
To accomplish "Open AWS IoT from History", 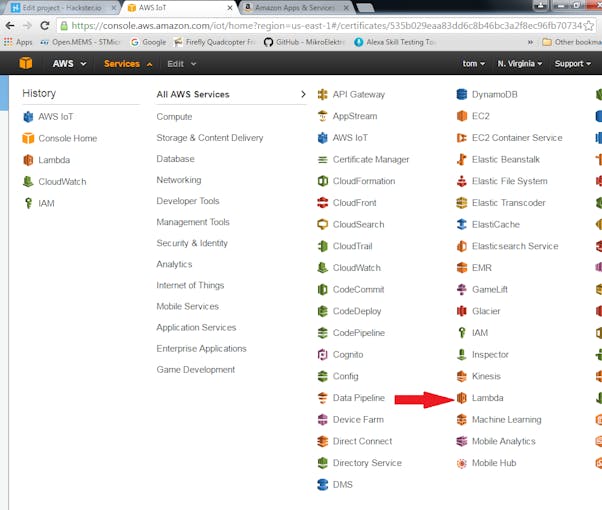I will tap(48, 116).
